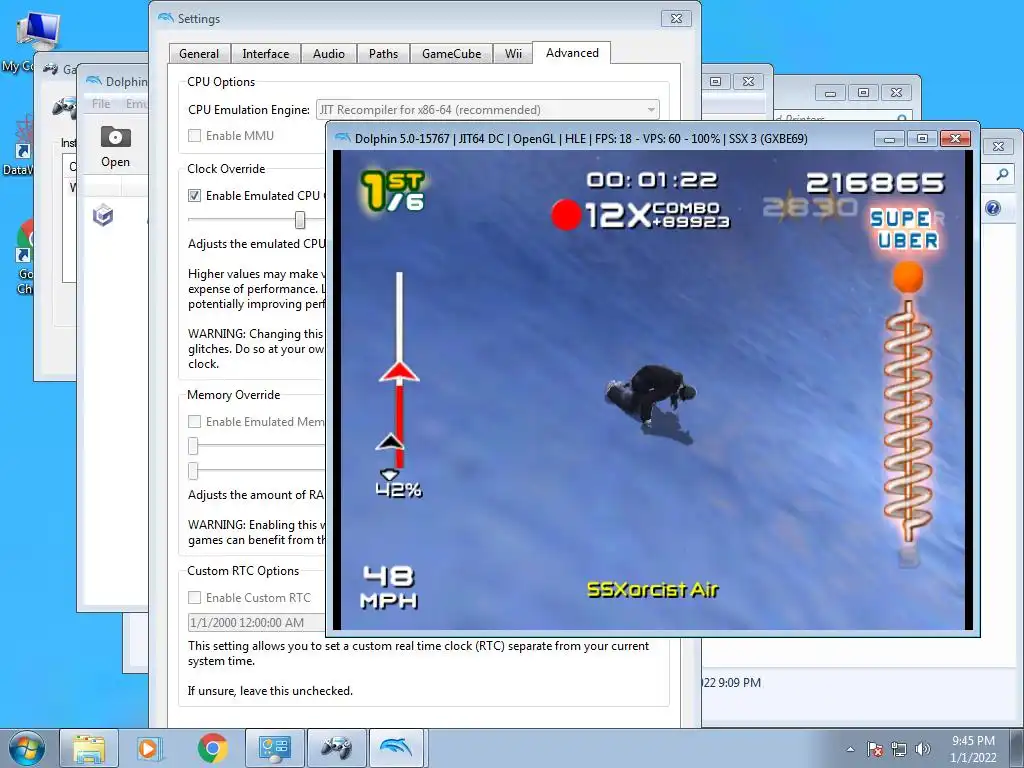The image size is (1024, 768).
Task: Enable Custom RTC checkbox
Action: coord(195,598)
